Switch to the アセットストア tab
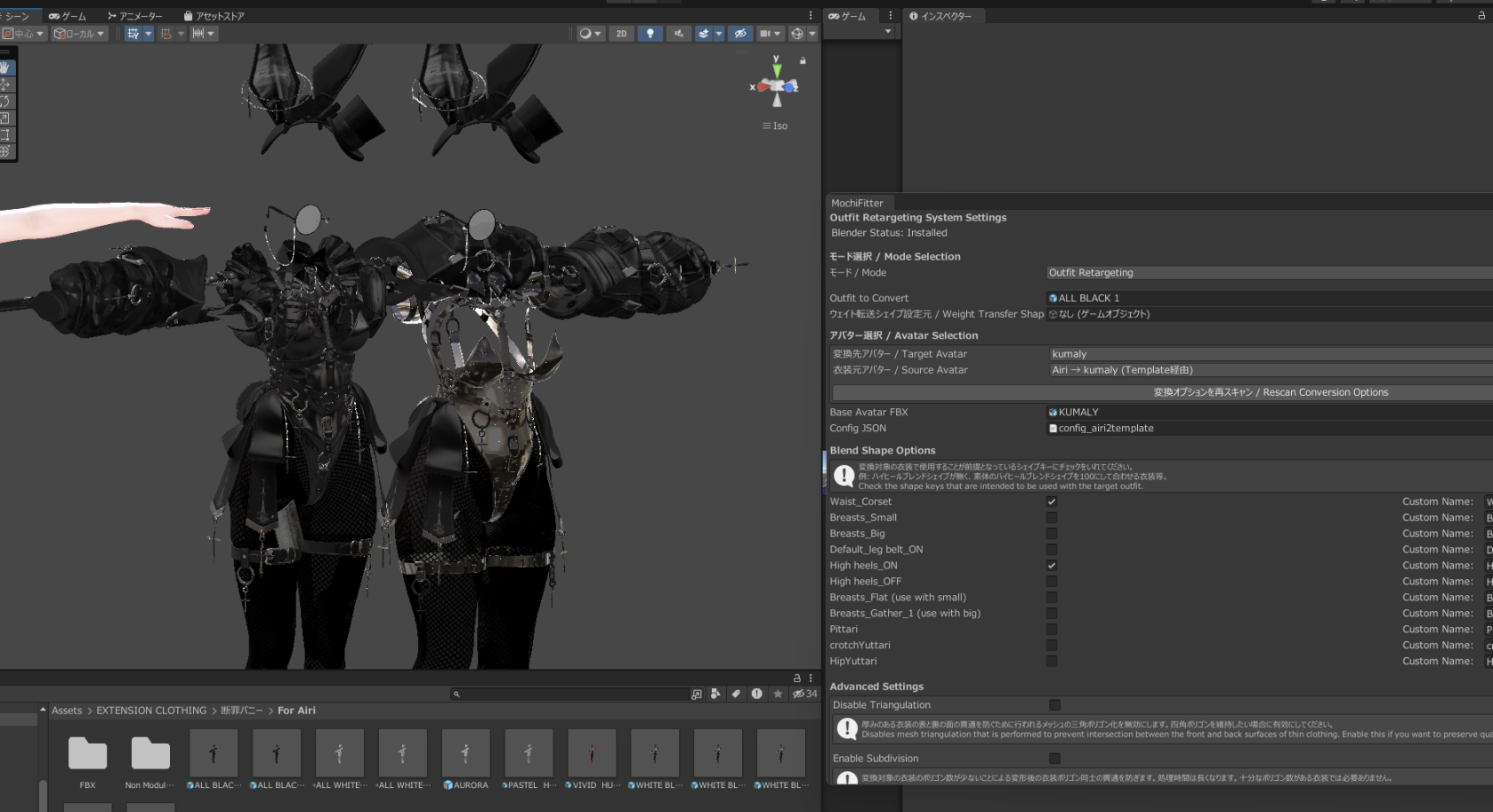This screenshot has width=1493, height=812. pyautogui.click(x=214, y=16)
